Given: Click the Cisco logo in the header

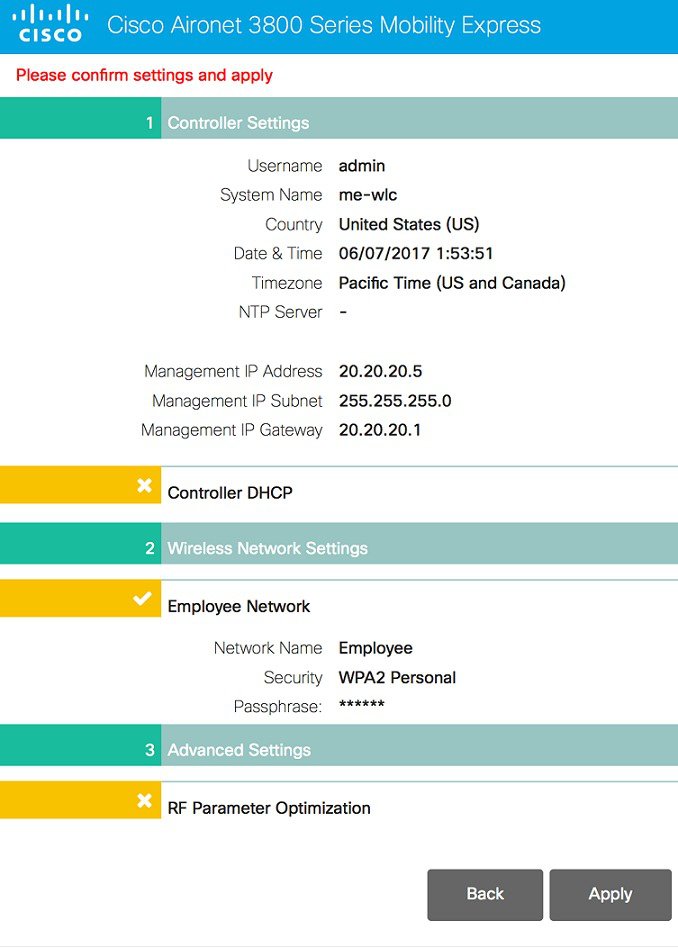Looking at the screenshot, I should pyautogui.click(x=50, y=24).
